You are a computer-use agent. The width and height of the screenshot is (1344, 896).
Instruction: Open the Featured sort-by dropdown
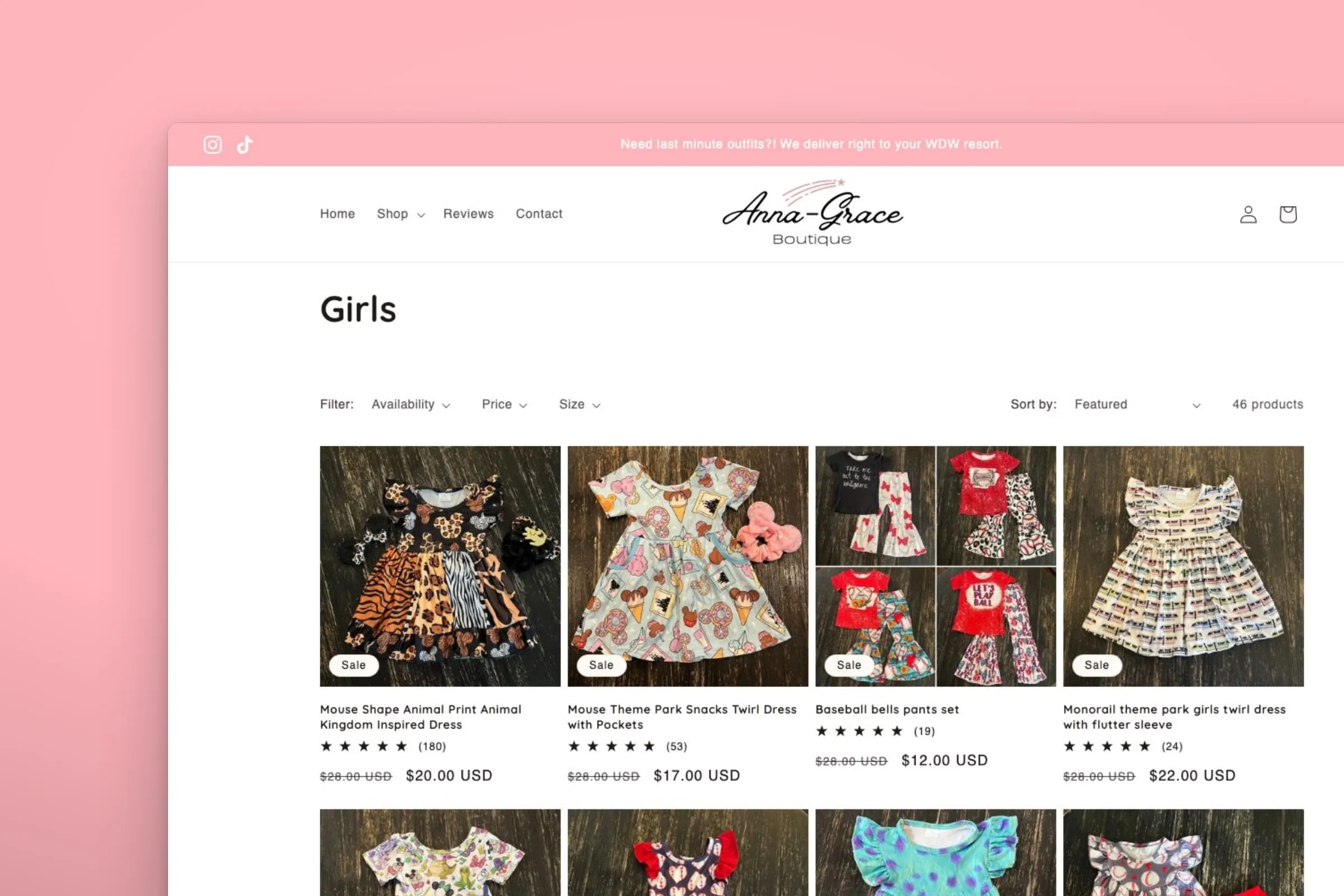1137,404
